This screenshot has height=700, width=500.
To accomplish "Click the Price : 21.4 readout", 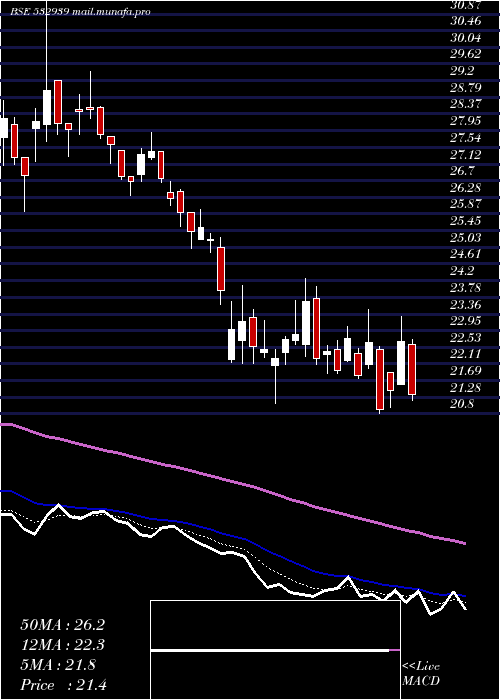I will click(63, 685).
